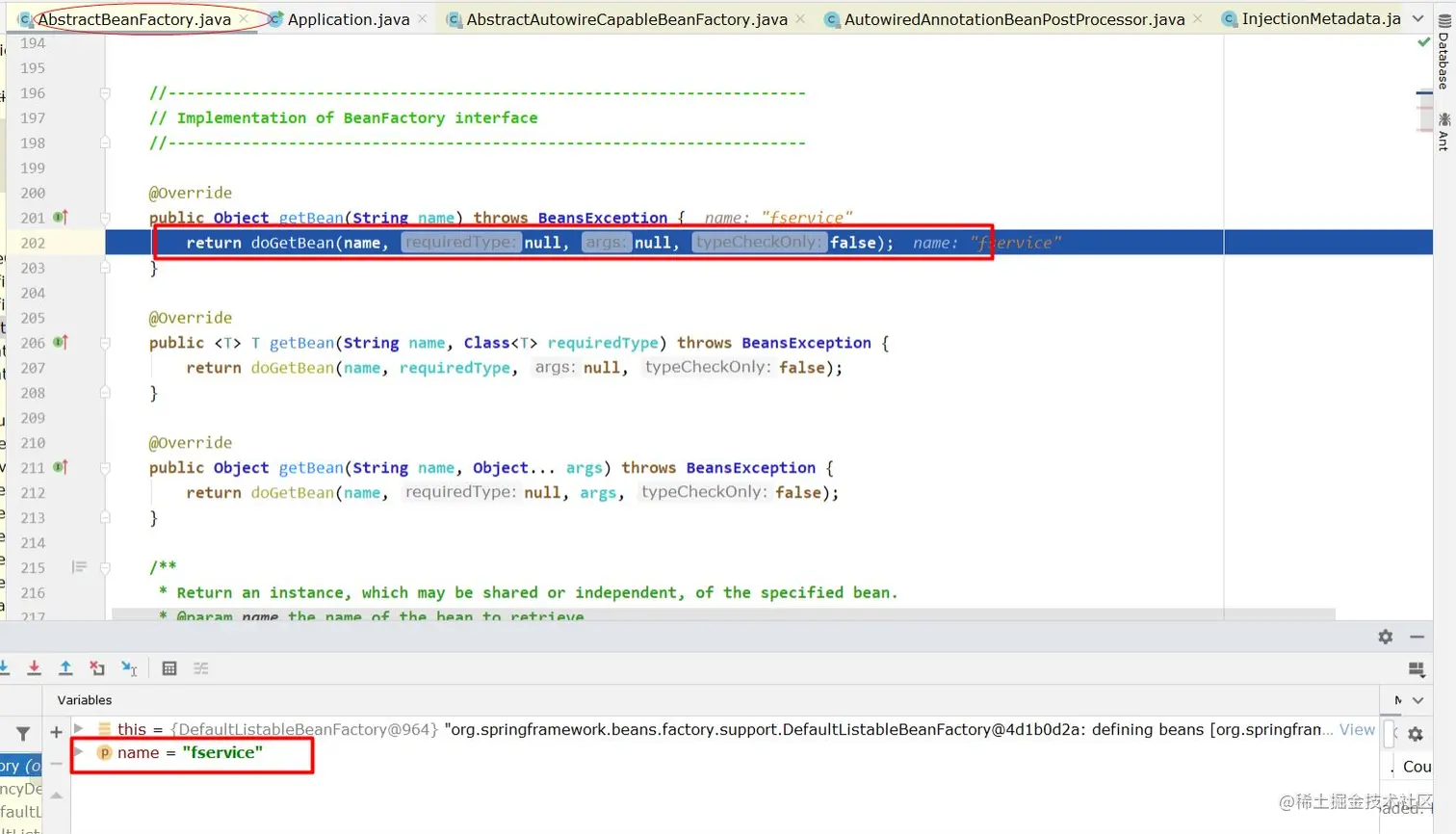The height and width of the screenshot is (834, 1456).
Task: Open debug panel settings gear
Action: coord(1386,637)
